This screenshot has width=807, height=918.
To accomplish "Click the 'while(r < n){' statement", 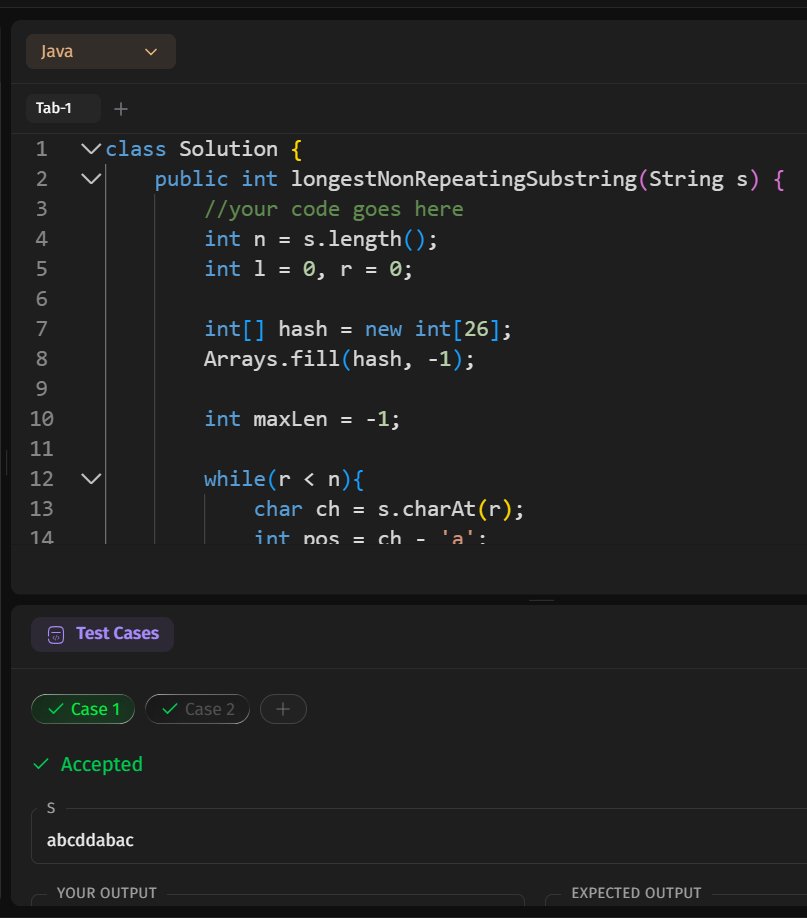I will point(284,479).
